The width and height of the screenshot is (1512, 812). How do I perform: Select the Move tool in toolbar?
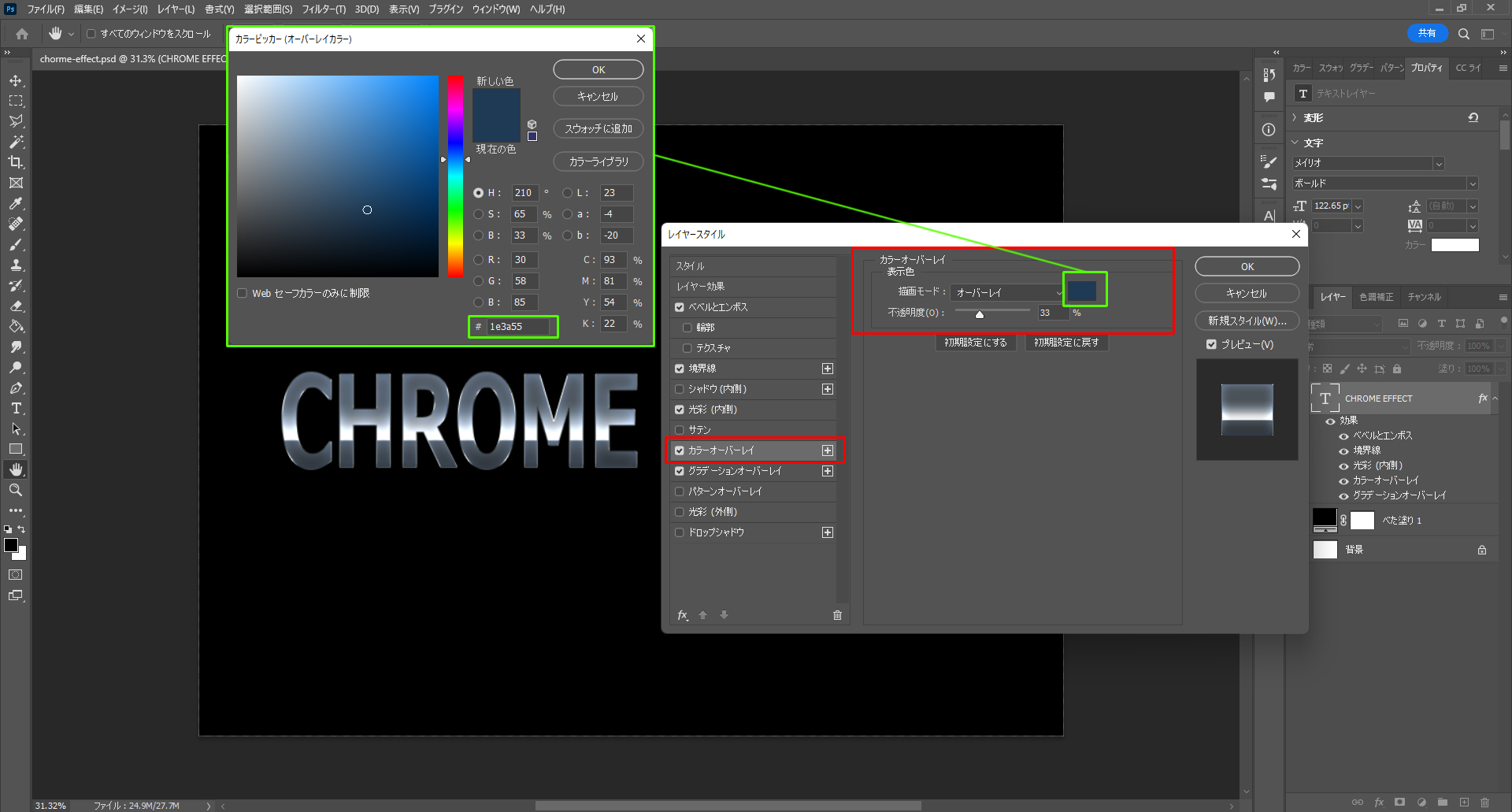16,80
